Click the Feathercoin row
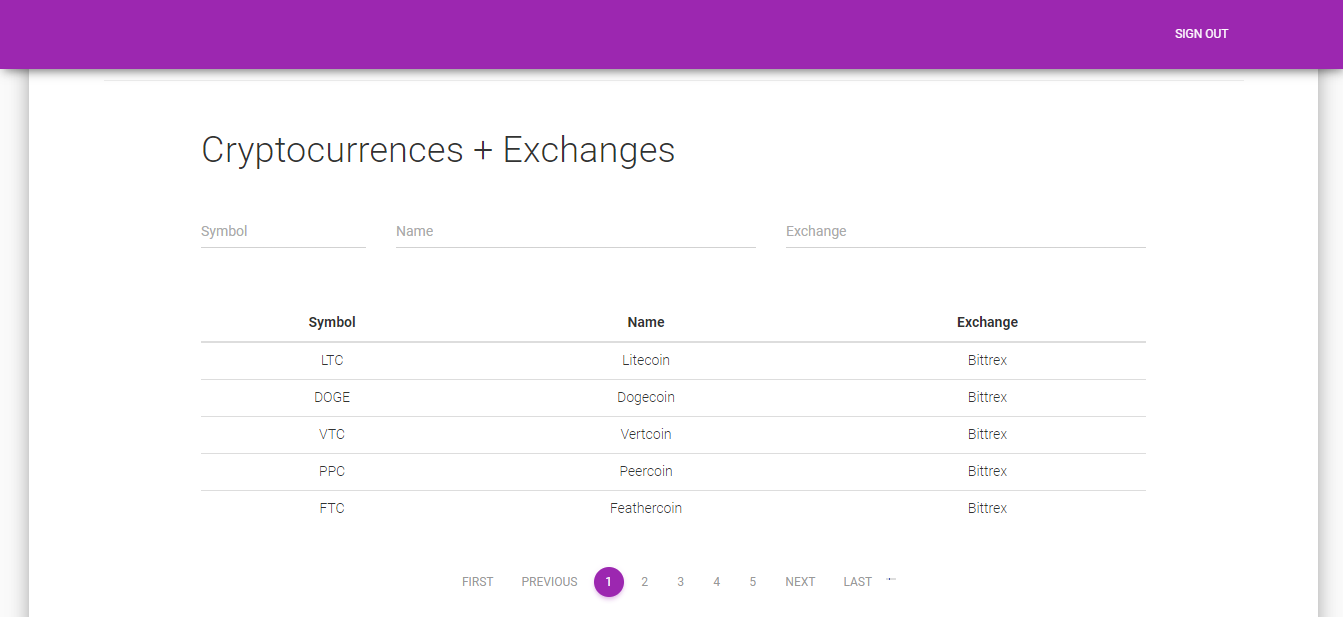Screen dimensions: 1343x617 click(646, 508)
